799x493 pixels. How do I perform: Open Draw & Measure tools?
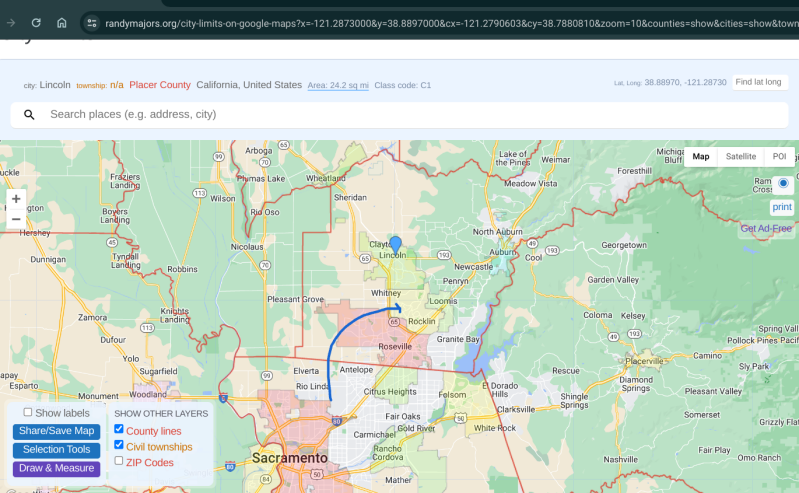click(x=57, y=469)
